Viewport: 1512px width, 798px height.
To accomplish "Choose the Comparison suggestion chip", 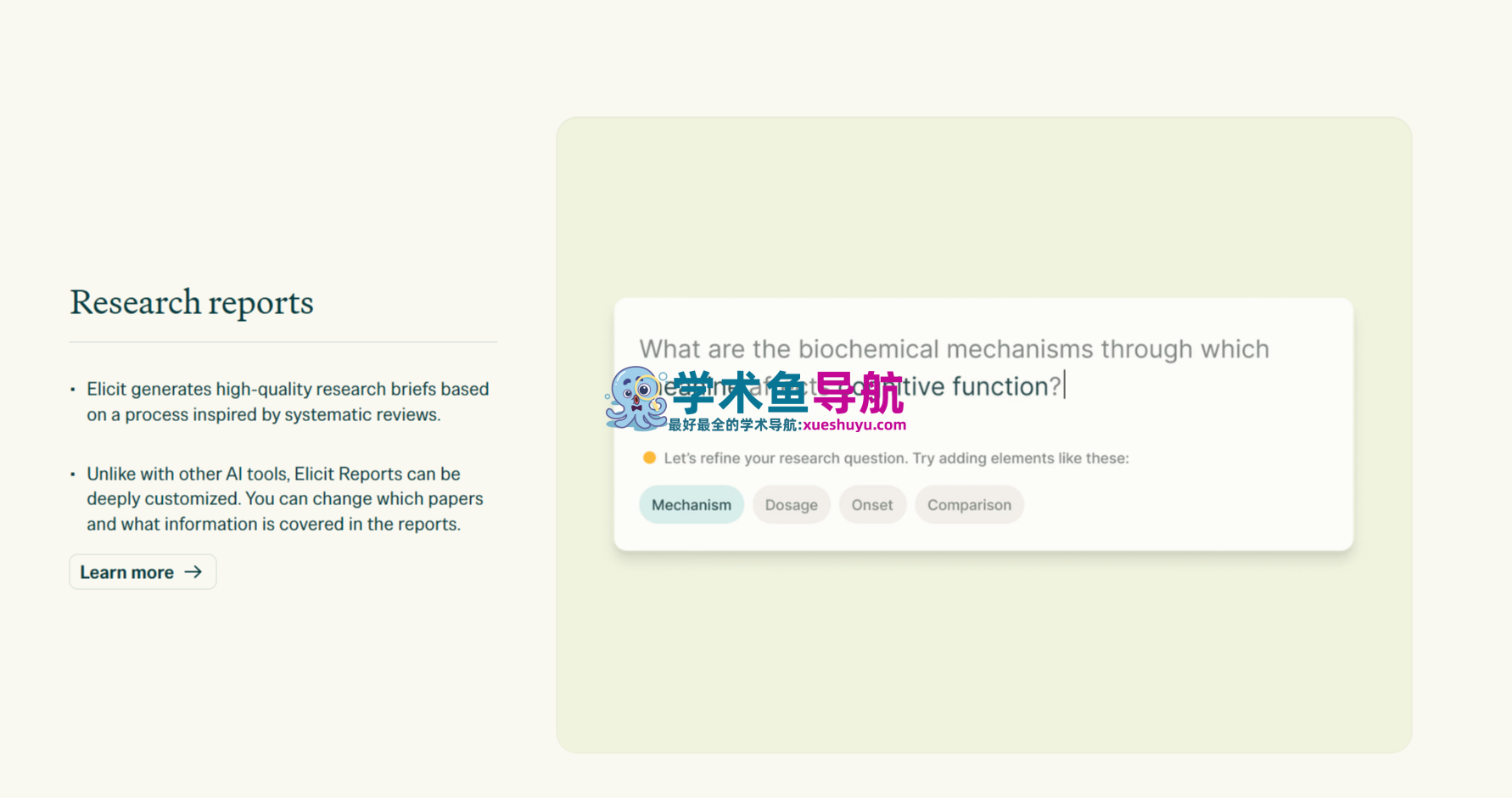I will tap(968, 505).
